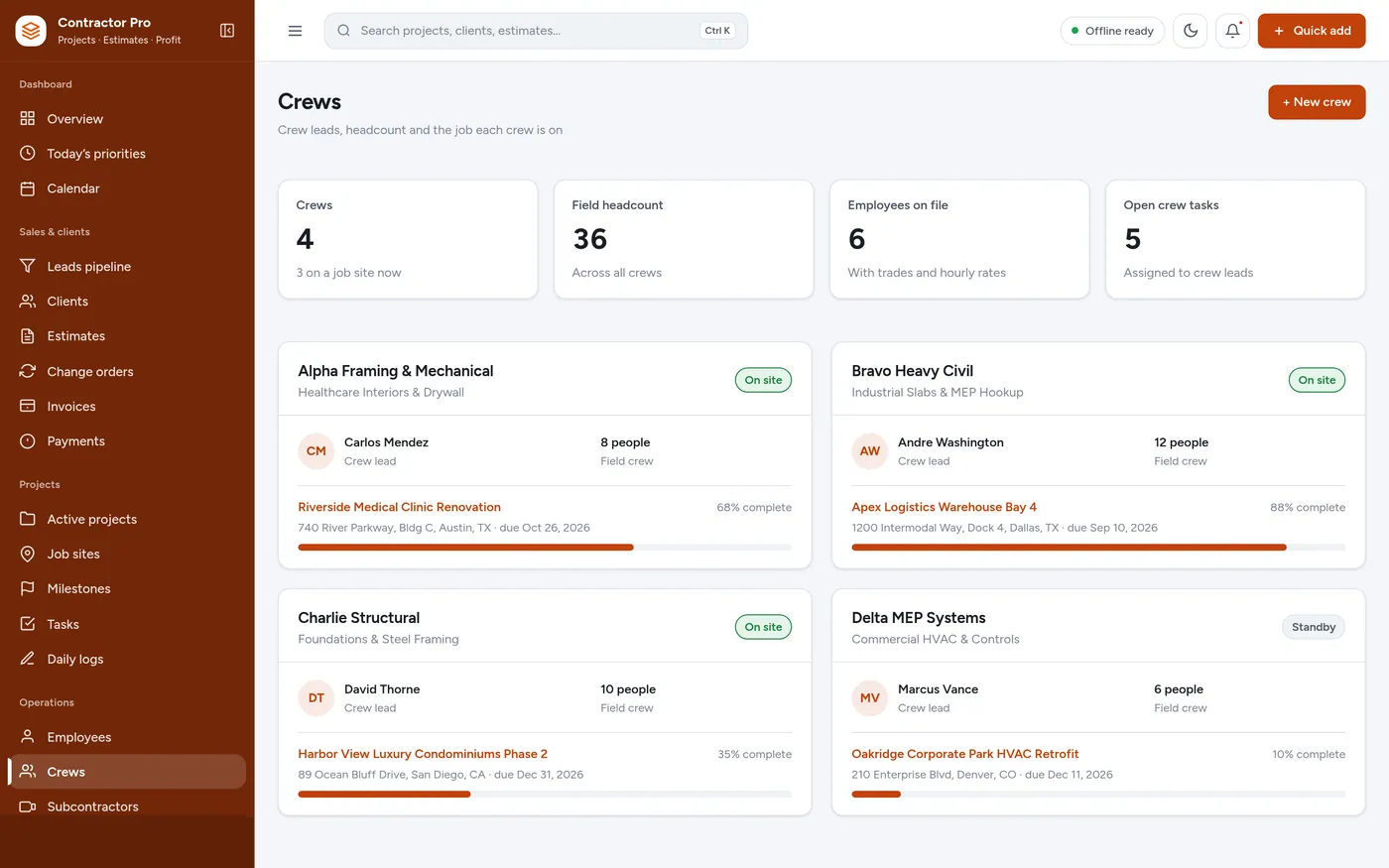
Task: Click the Clients people icon
Action: (28, 301)
